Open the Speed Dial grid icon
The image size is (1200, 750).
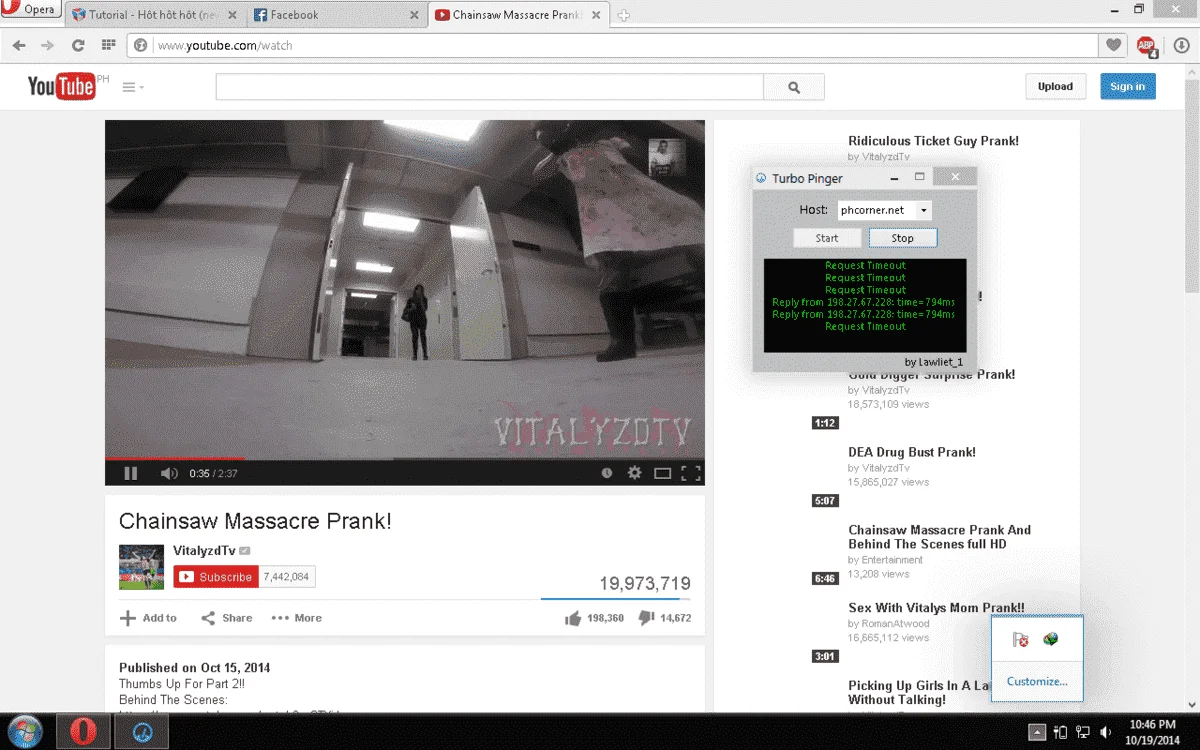(108, 45)
